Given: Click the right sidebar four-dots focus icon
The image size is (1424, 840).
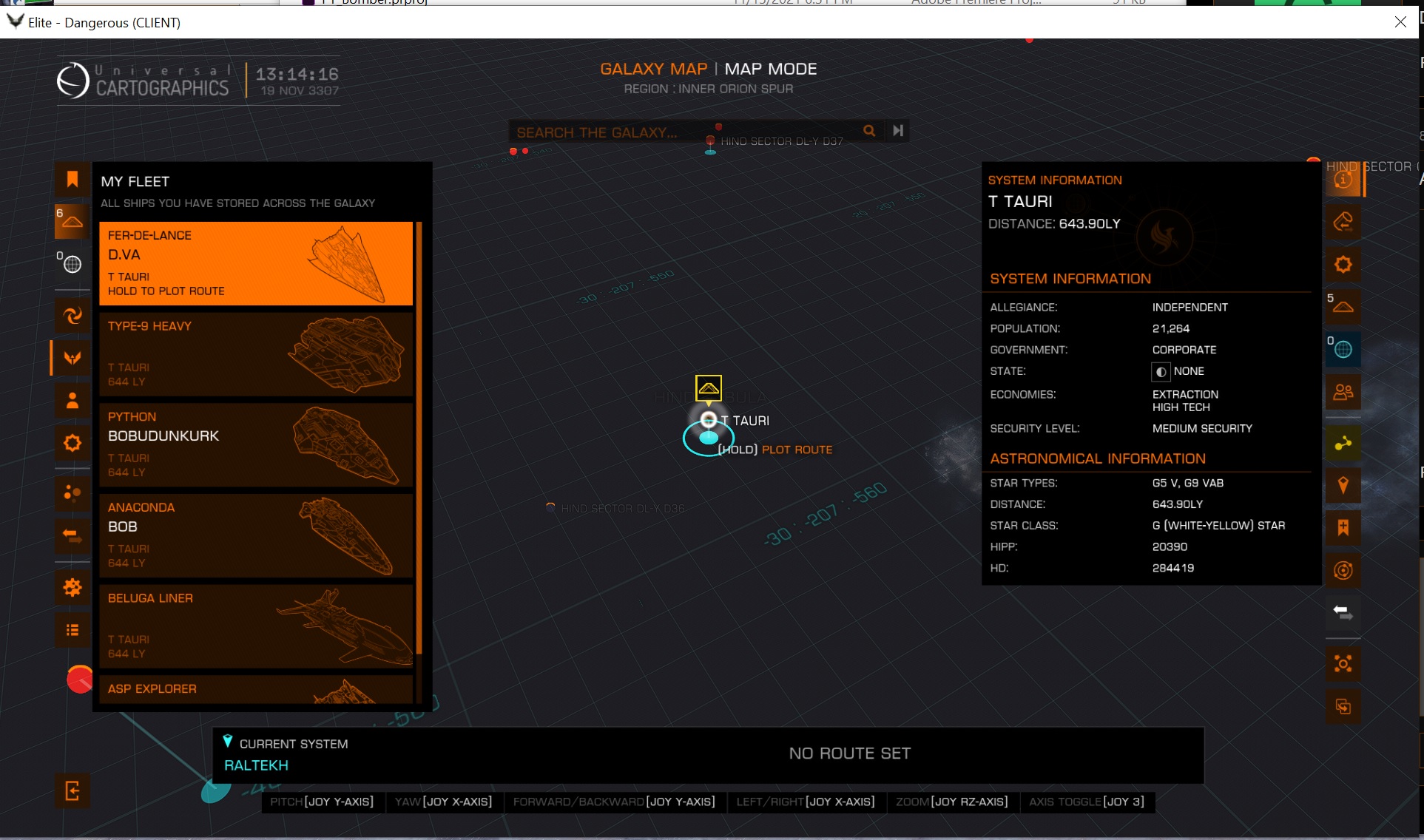Looking at the screenshot, I should pyautogui.click(x=1343, y=663).
